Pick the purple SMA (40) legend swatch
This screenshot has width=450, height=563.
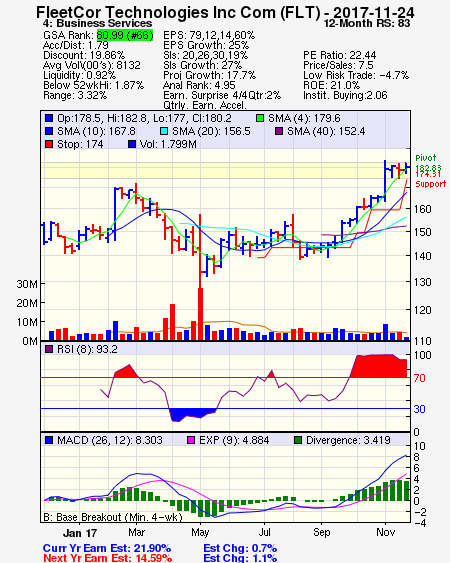point(279,131)
